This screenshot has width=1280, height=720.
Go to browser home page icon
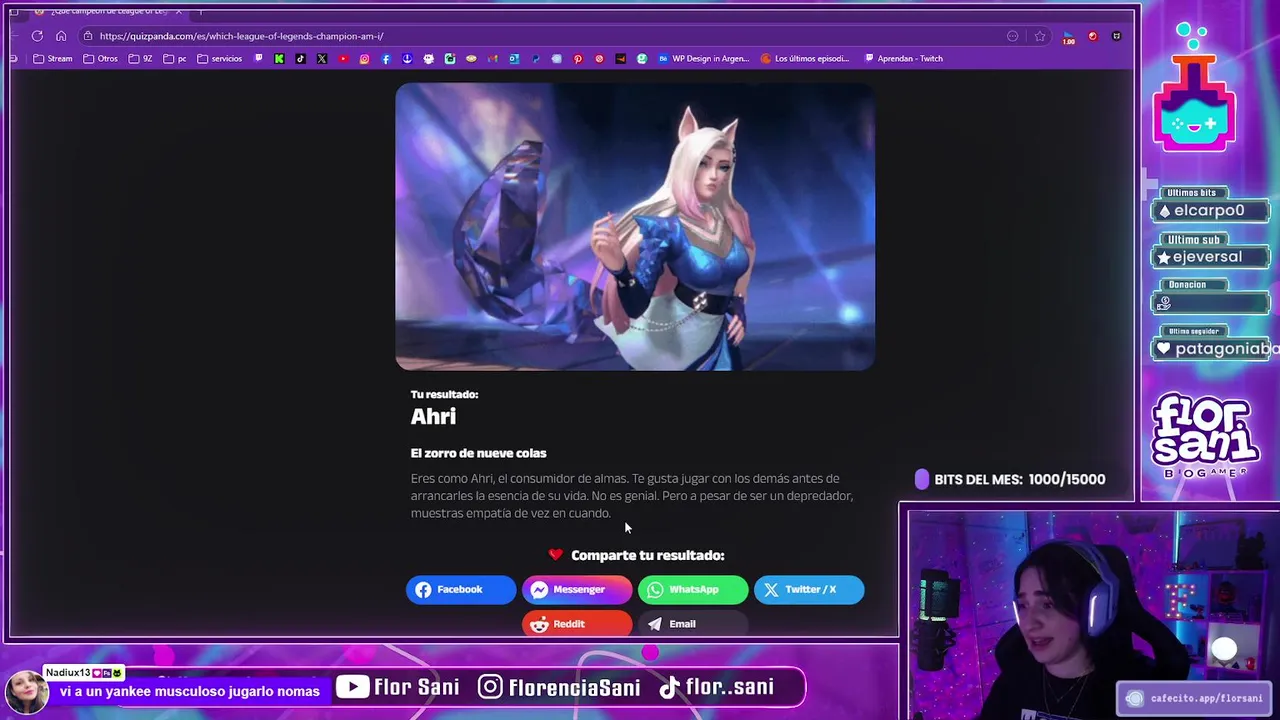[61, 36]
